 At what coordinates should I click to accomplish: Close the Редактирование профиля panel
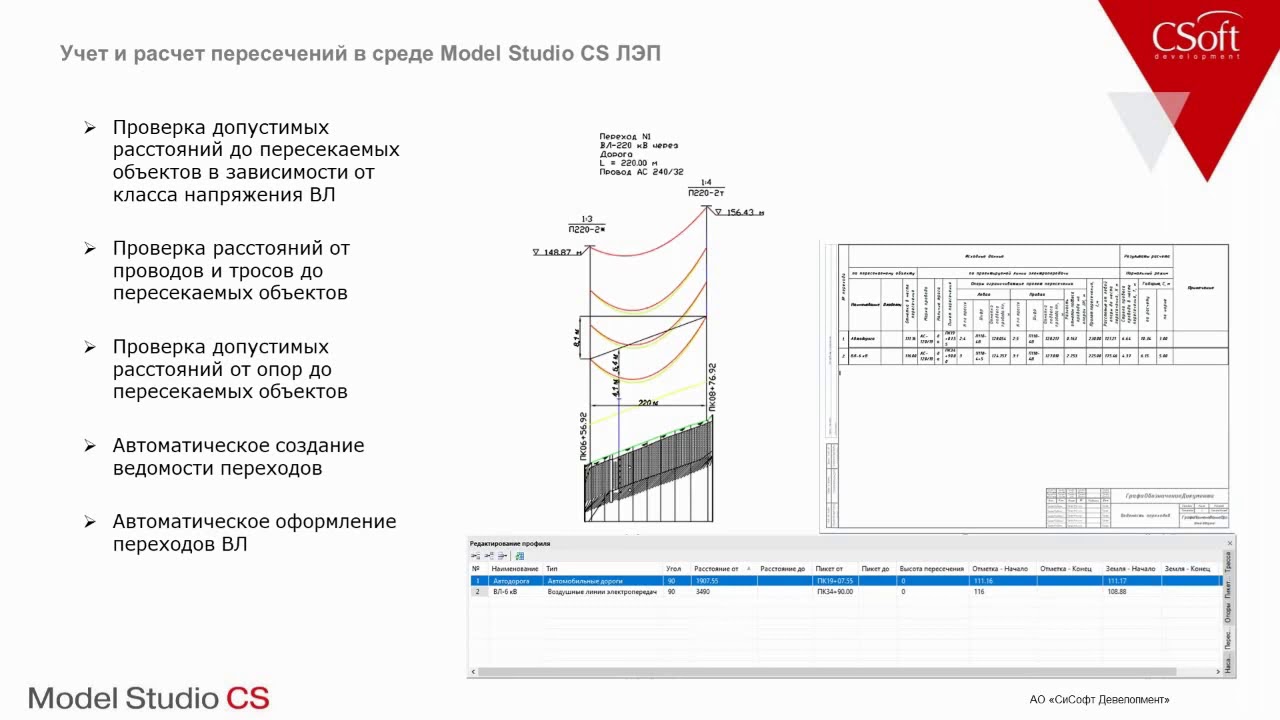pyautogui.click(x=1230, y=543)
